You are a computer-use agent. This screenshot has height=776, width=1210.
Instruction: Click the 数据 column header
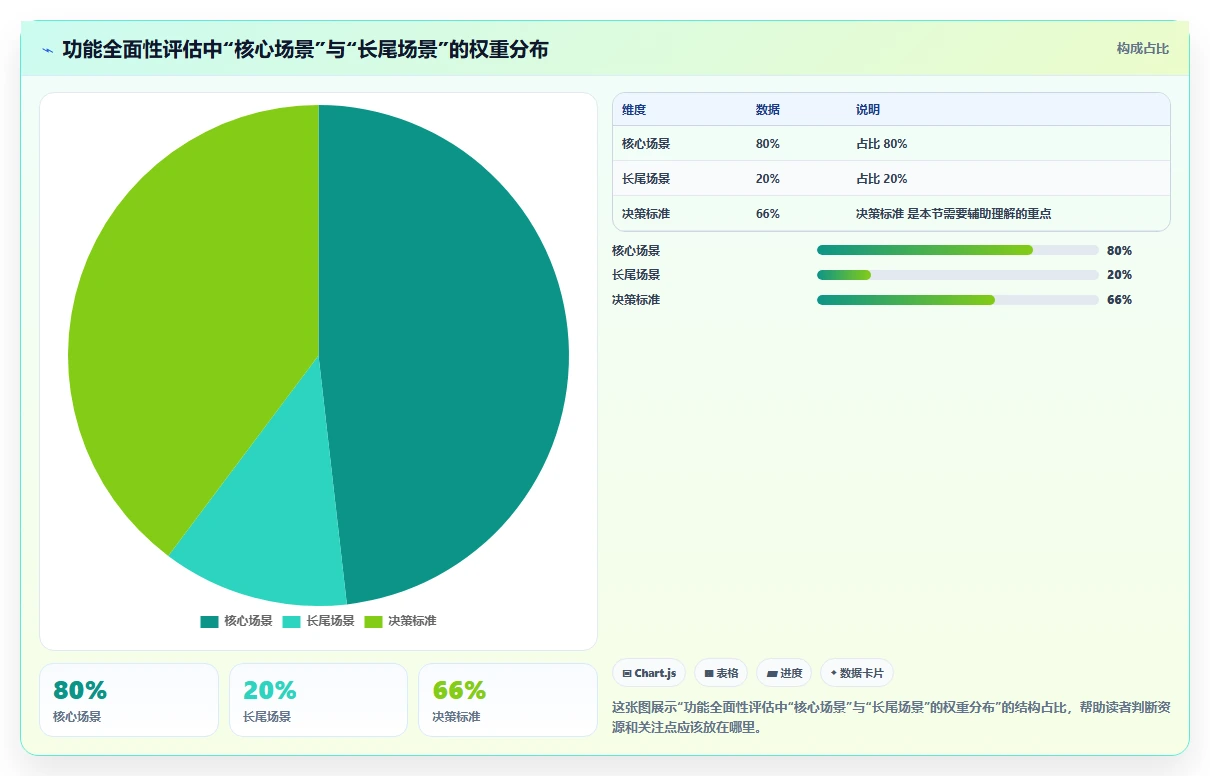(768, 110)
